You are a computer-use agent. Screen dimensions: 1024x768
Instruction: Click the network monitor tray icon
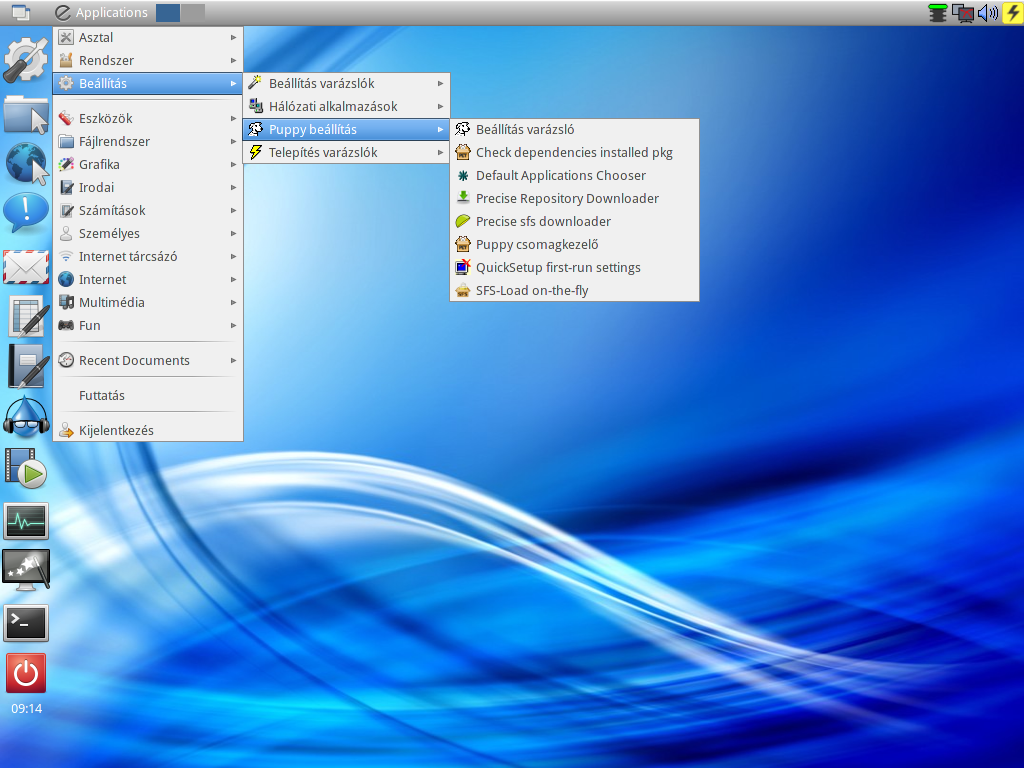[x=963, y=12]
